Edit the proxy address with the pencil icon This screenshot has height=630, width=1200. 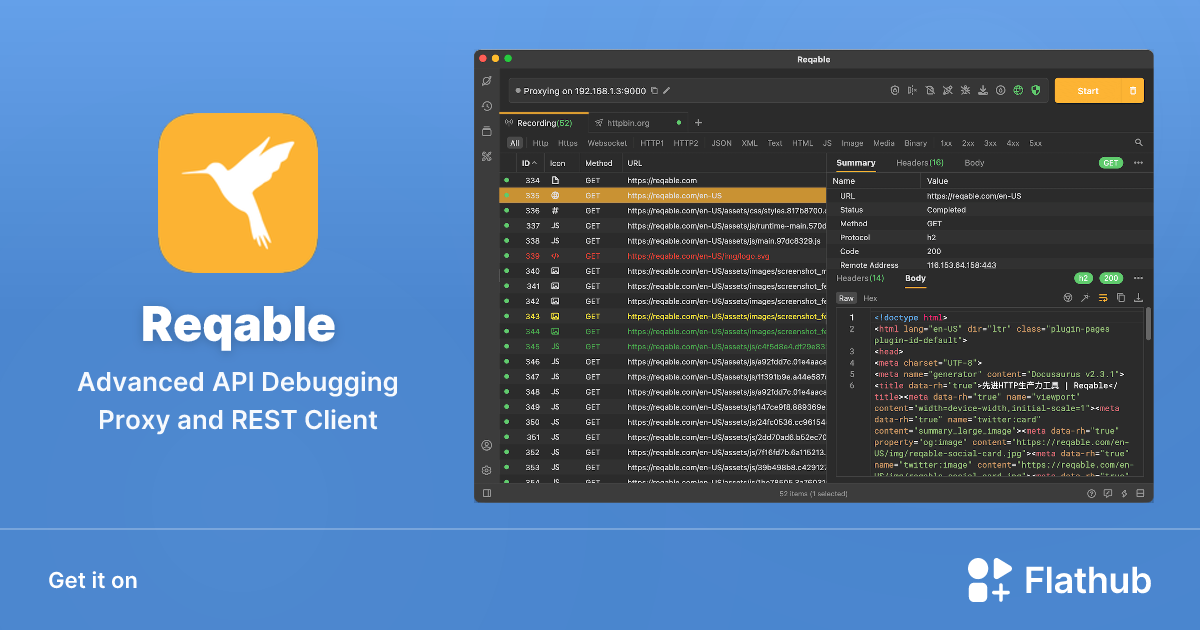point(665,91)
